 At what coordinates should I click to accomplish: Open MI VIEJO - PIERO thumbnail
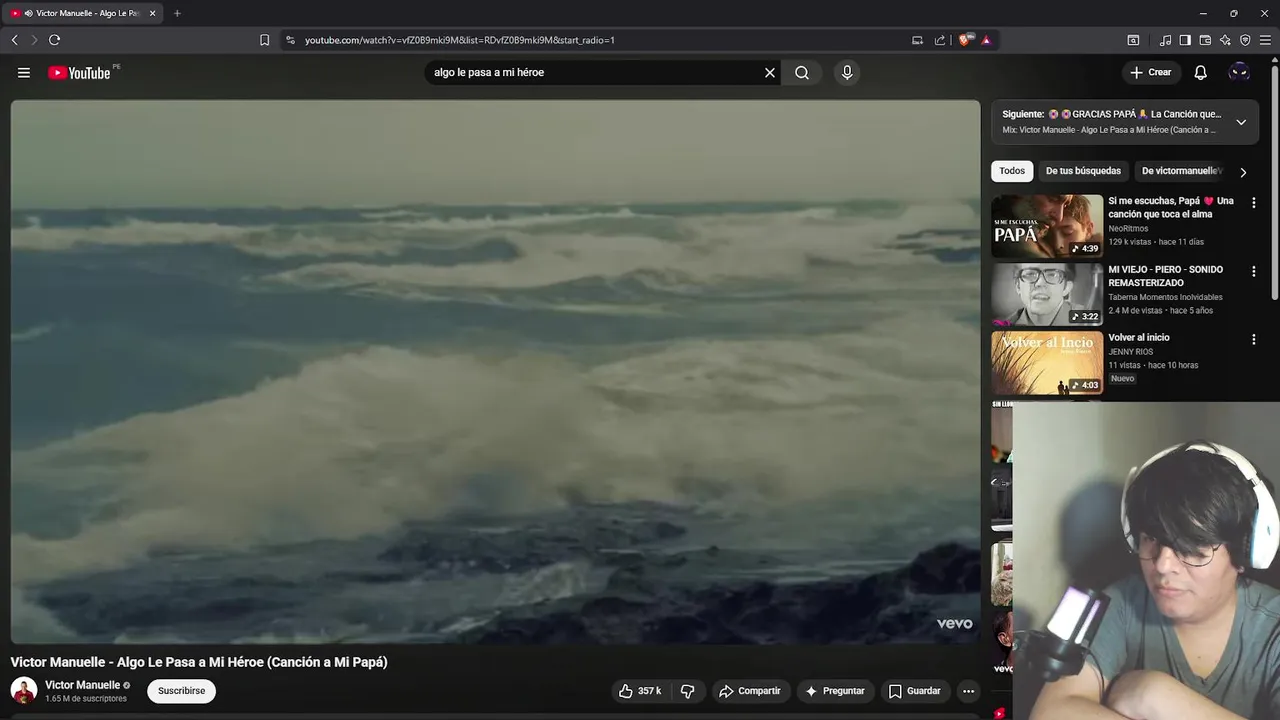pyautogui.click(x=1047, y=294)
